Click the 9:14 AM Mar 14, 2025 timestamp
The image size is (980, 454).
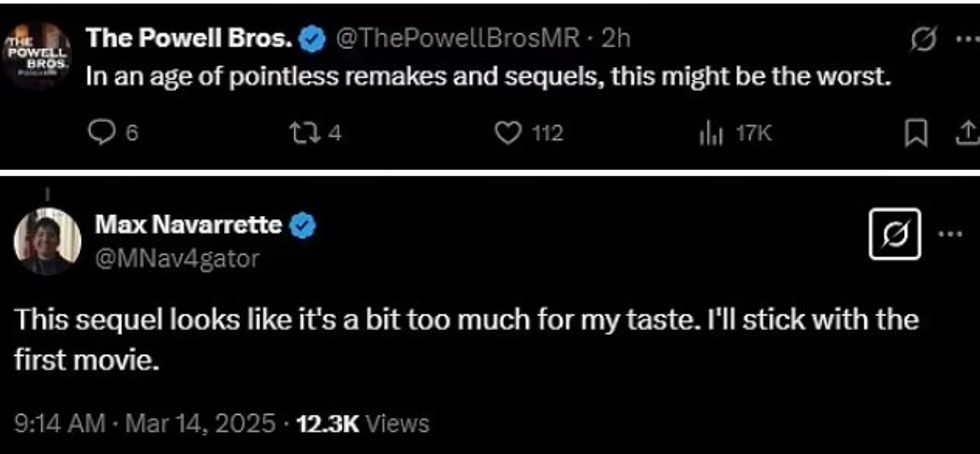[x=144, y=423]
